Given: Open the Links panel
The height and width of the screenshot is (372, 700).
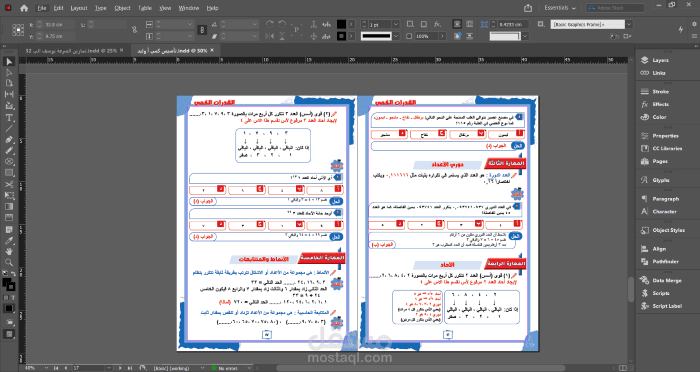Looking at the screenshot, I should pyautogui.click(x=658, y=73).
